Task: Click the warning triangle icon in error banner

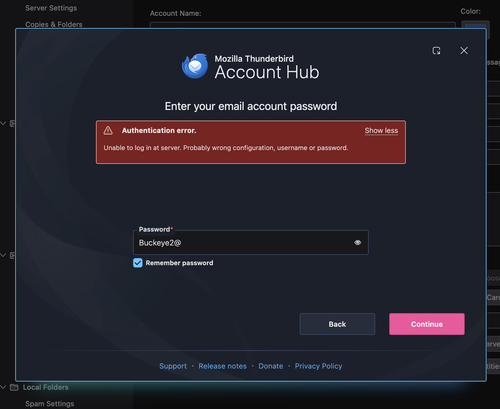Action: coord(108,130)
